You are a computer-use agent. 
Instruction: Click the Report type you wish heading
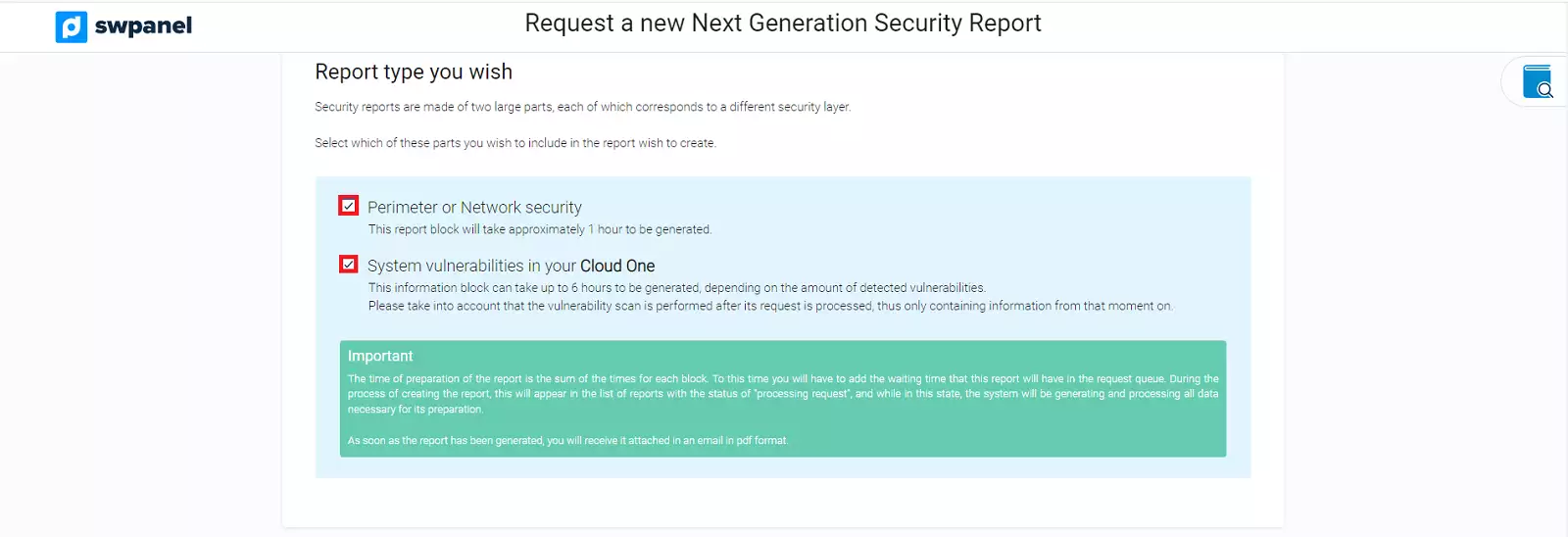point(414,72)
